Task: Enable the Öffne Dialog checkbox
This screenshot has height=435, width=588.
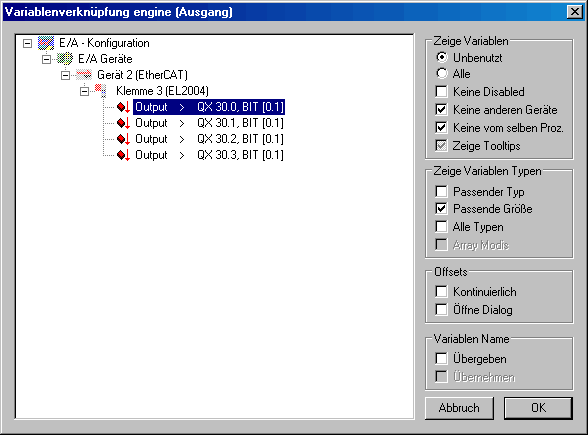Action: click(x=442, y=310)
